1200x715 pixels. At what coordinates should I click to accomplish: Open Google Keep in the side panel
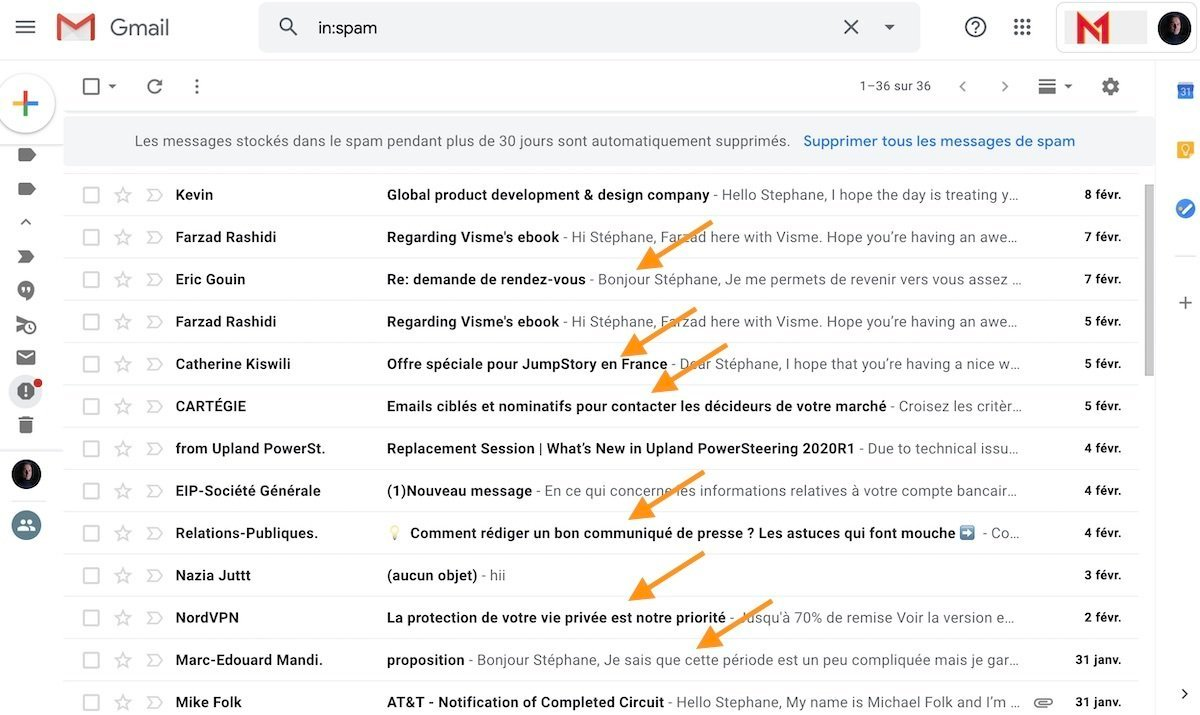click(1185, 148)
